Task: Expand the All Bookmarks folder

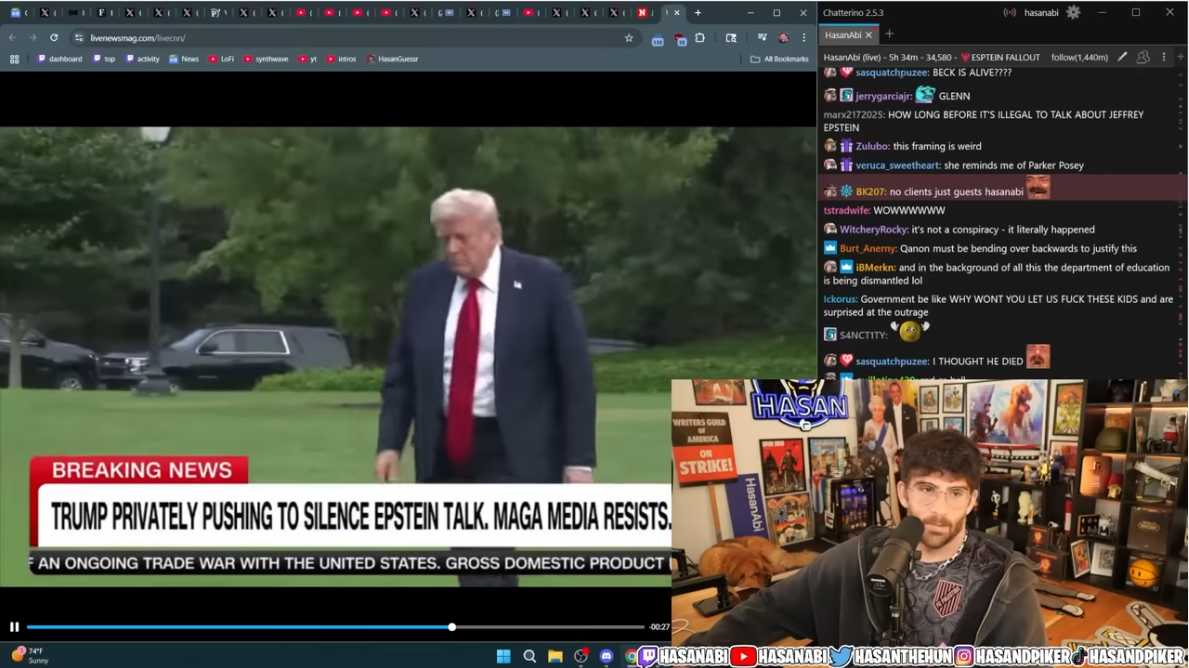Action: click(780, 58)
